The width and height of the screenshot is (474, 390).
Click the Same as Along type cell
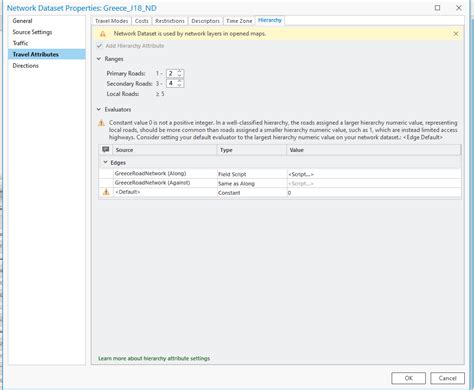(x=252, y=183)
